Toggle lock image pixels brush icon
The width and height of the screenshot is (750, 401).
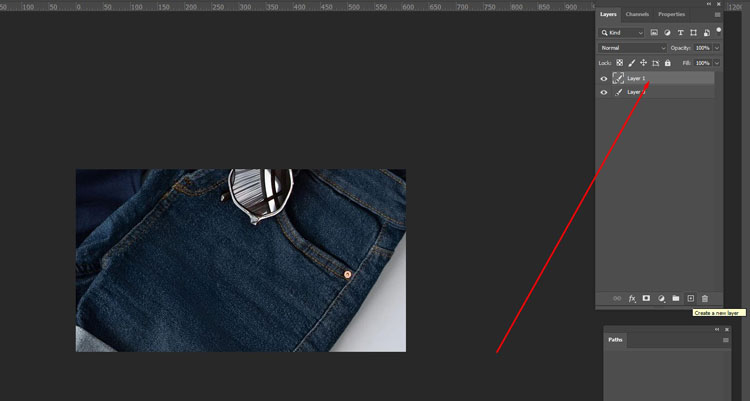coord(631,63)
